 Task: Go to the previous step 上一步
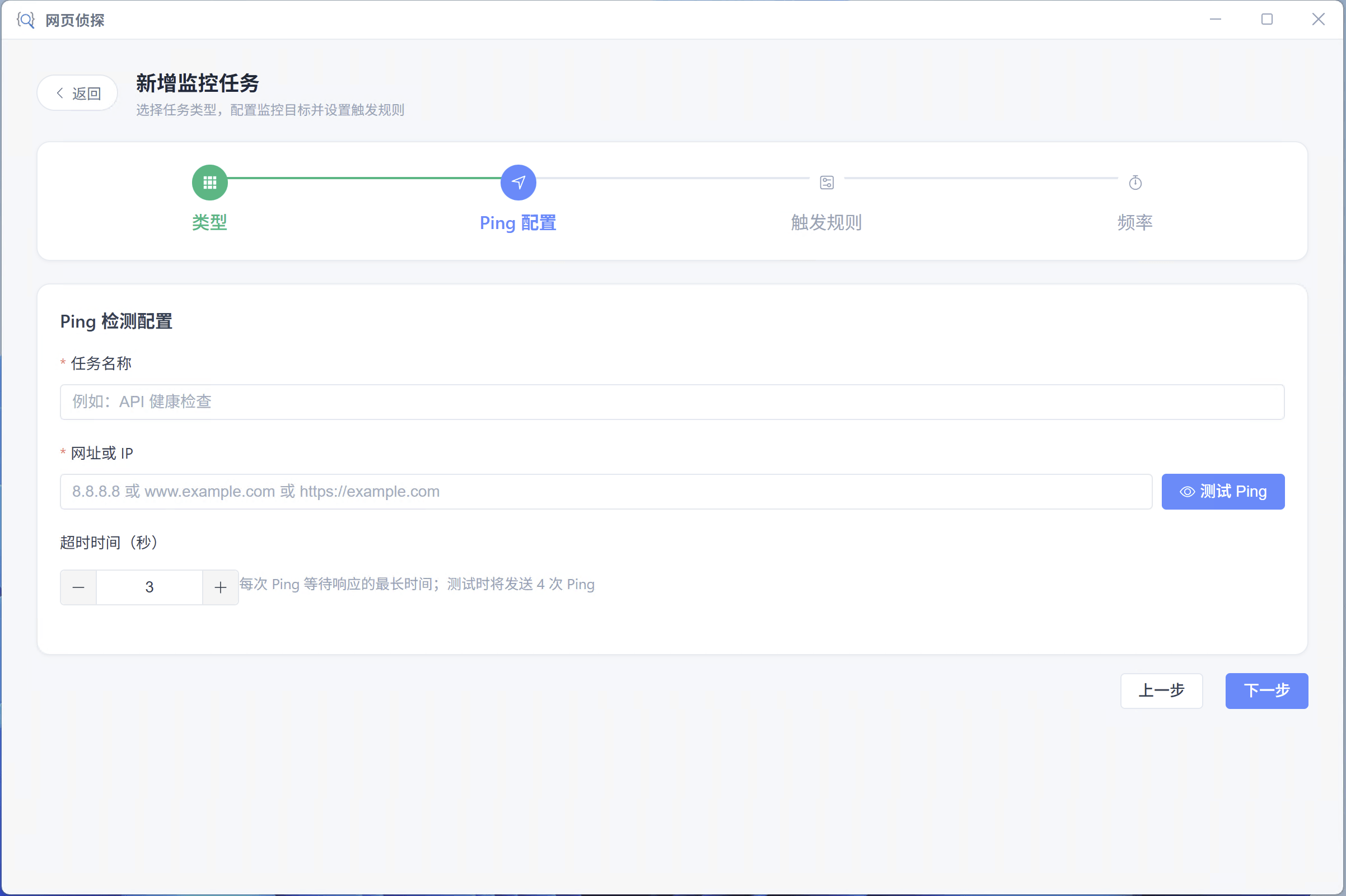(x=1161, y=690)
